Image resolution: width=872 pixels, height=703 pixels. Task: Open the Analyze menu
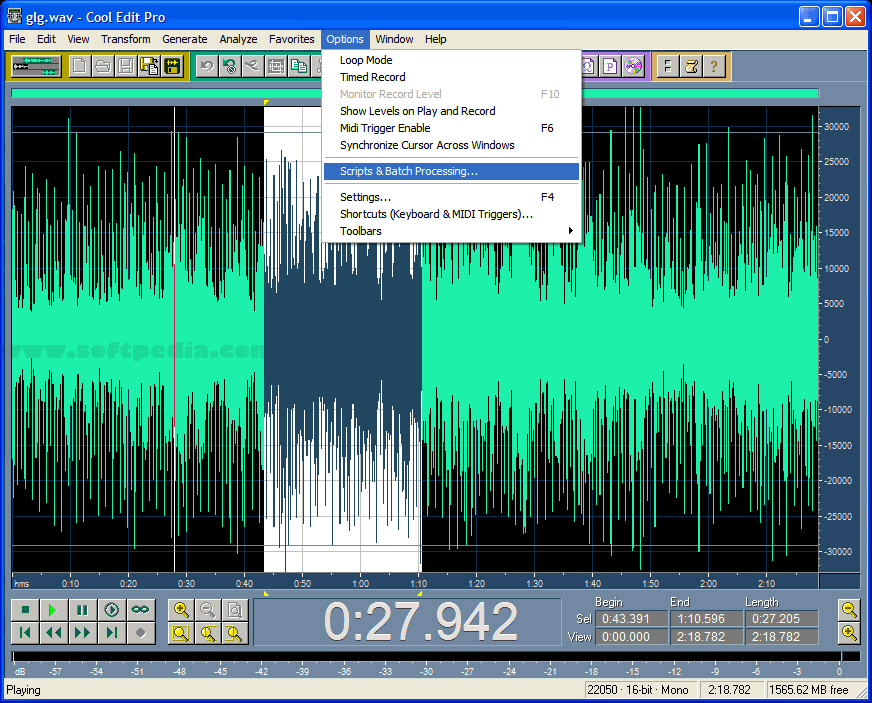click(238, 39)
